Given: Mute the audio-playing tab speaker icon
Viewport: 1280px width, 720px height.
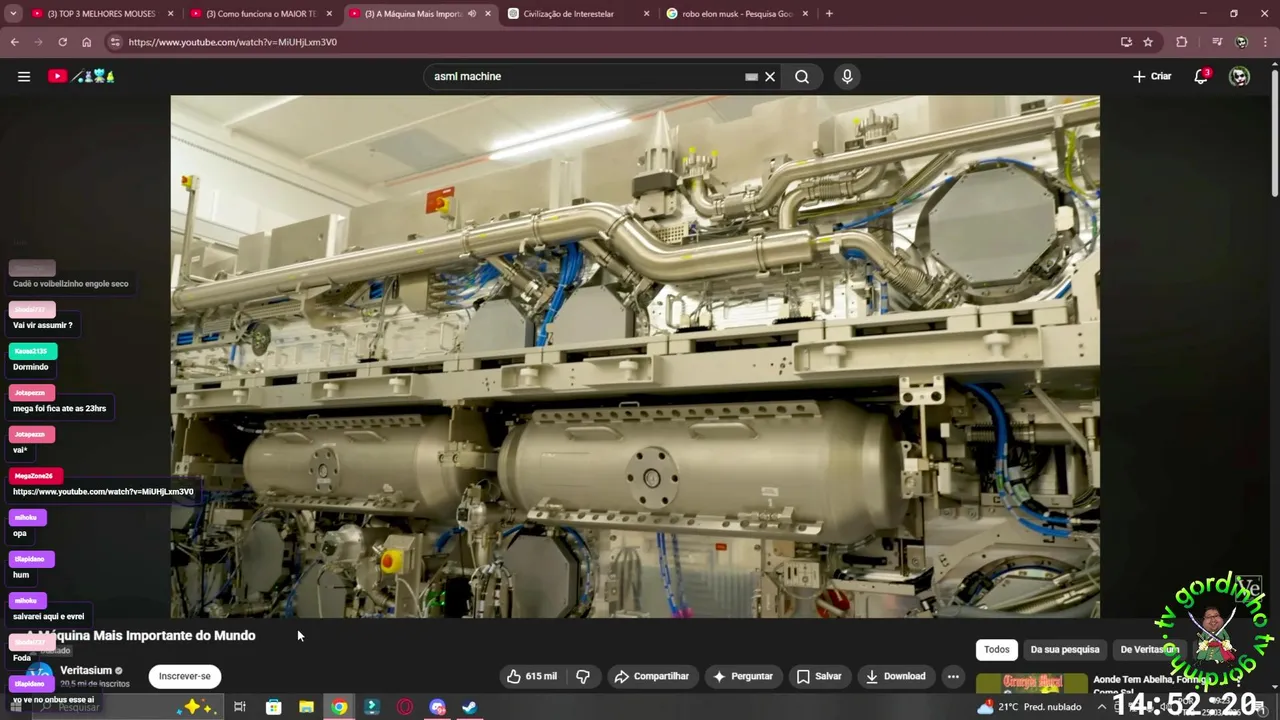Looking at the screenshot, I should point(471,14).
